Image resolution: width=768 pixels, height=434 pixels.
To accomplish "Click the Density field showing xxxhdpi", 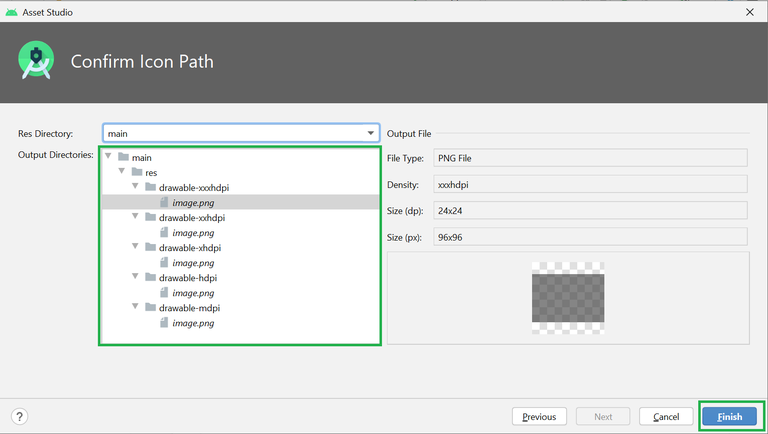I will [x=590, y=185].
